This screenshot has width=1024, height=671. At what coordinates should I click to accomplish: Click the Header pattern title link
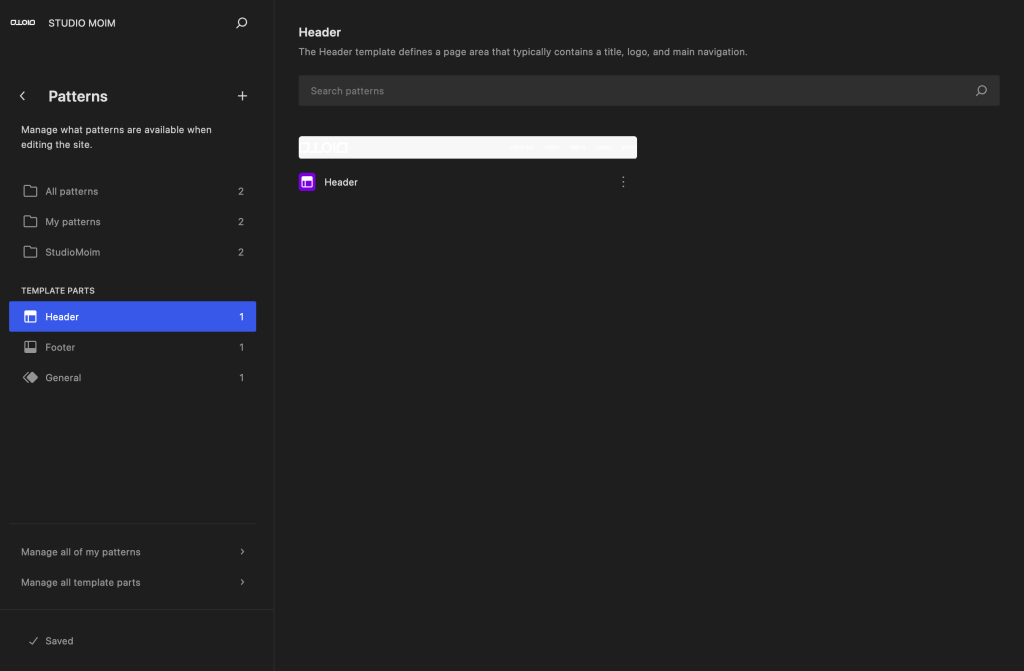pyautogui.click(x=341, y=182)
